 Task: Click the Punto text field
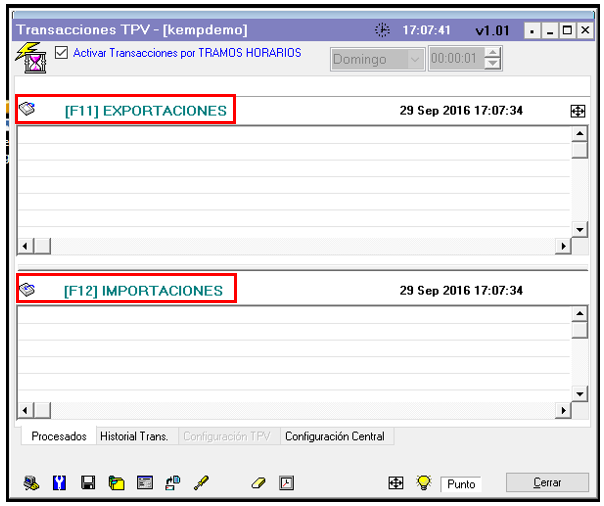461,484
